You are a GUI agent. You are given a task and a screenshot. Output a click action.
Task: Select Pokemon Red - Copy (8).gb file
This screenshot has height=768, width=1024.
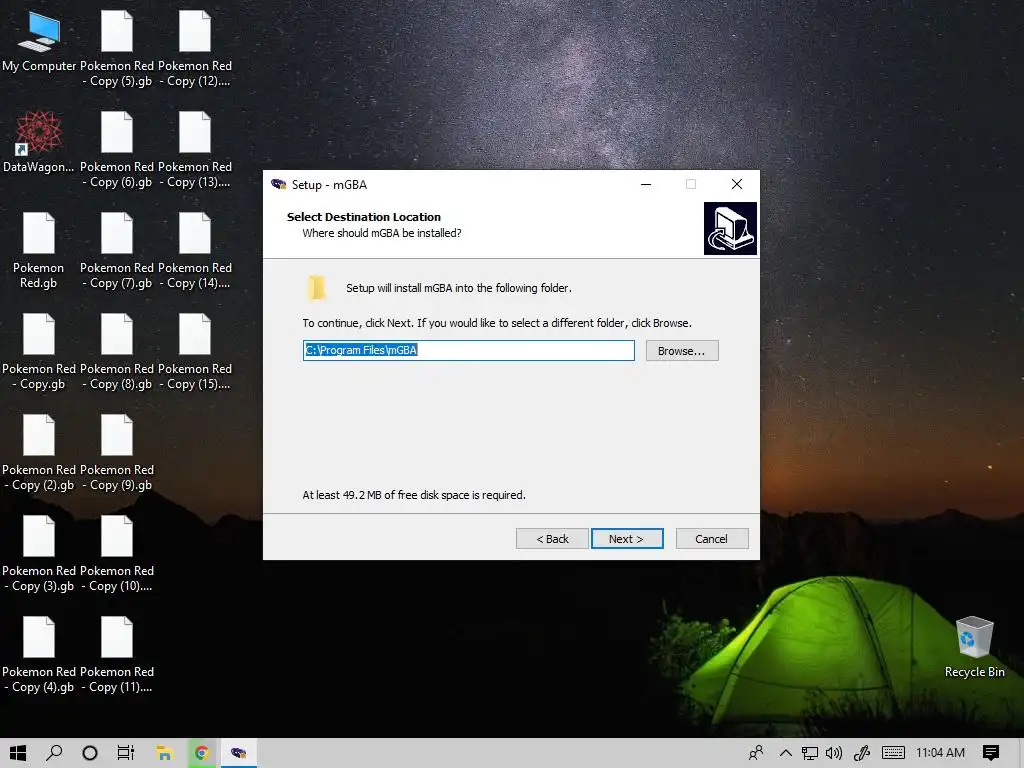click(117, 352)
